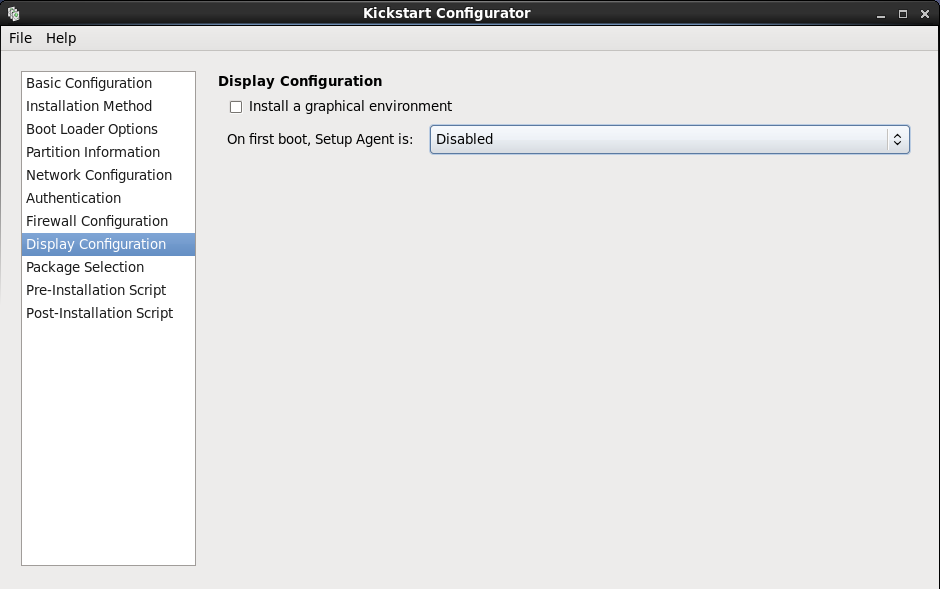Open Firewall Configuration section
940x589 pixels.
coord(97,221)
